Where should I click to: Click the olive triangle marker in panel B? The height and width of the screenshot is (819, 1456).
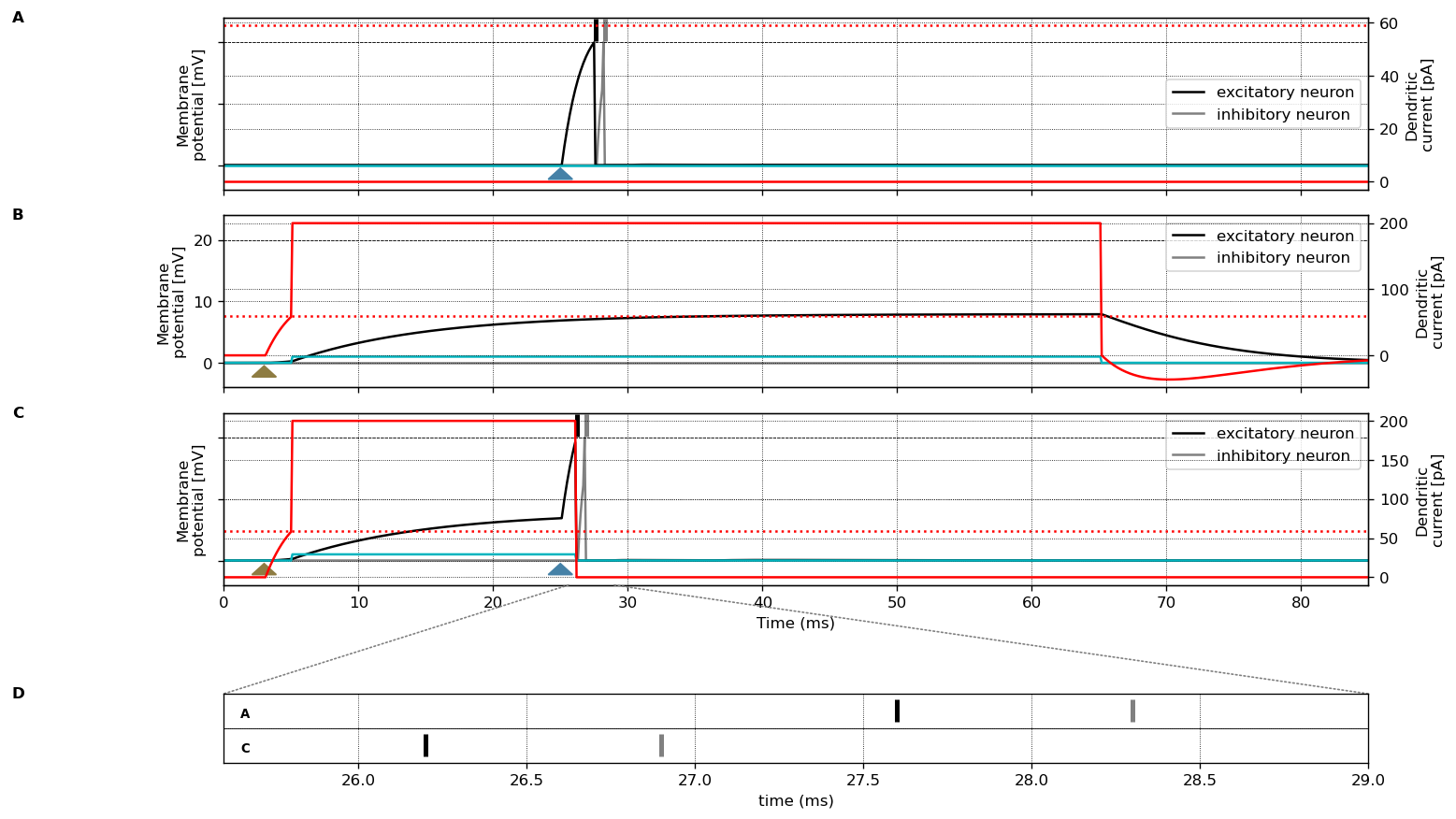(x=265, y=371)
